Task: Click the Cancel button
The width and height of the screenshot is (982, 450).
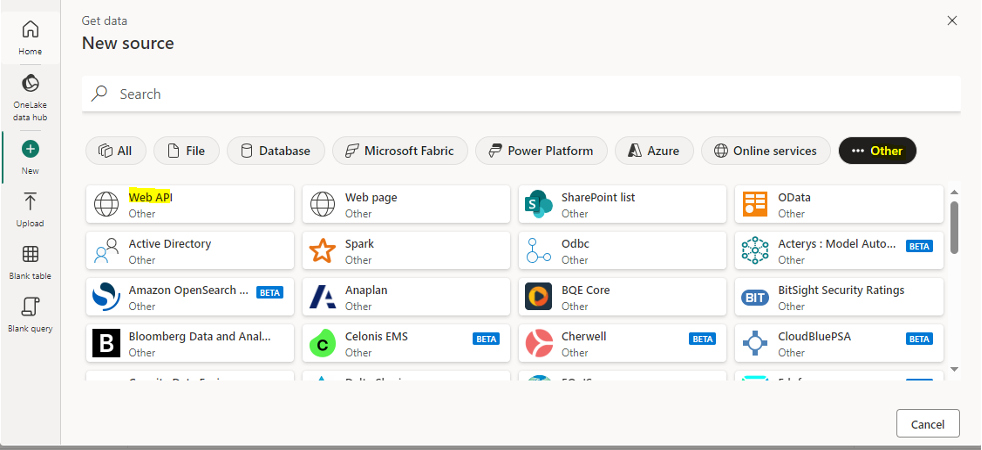Action: [x=928, y=424]
